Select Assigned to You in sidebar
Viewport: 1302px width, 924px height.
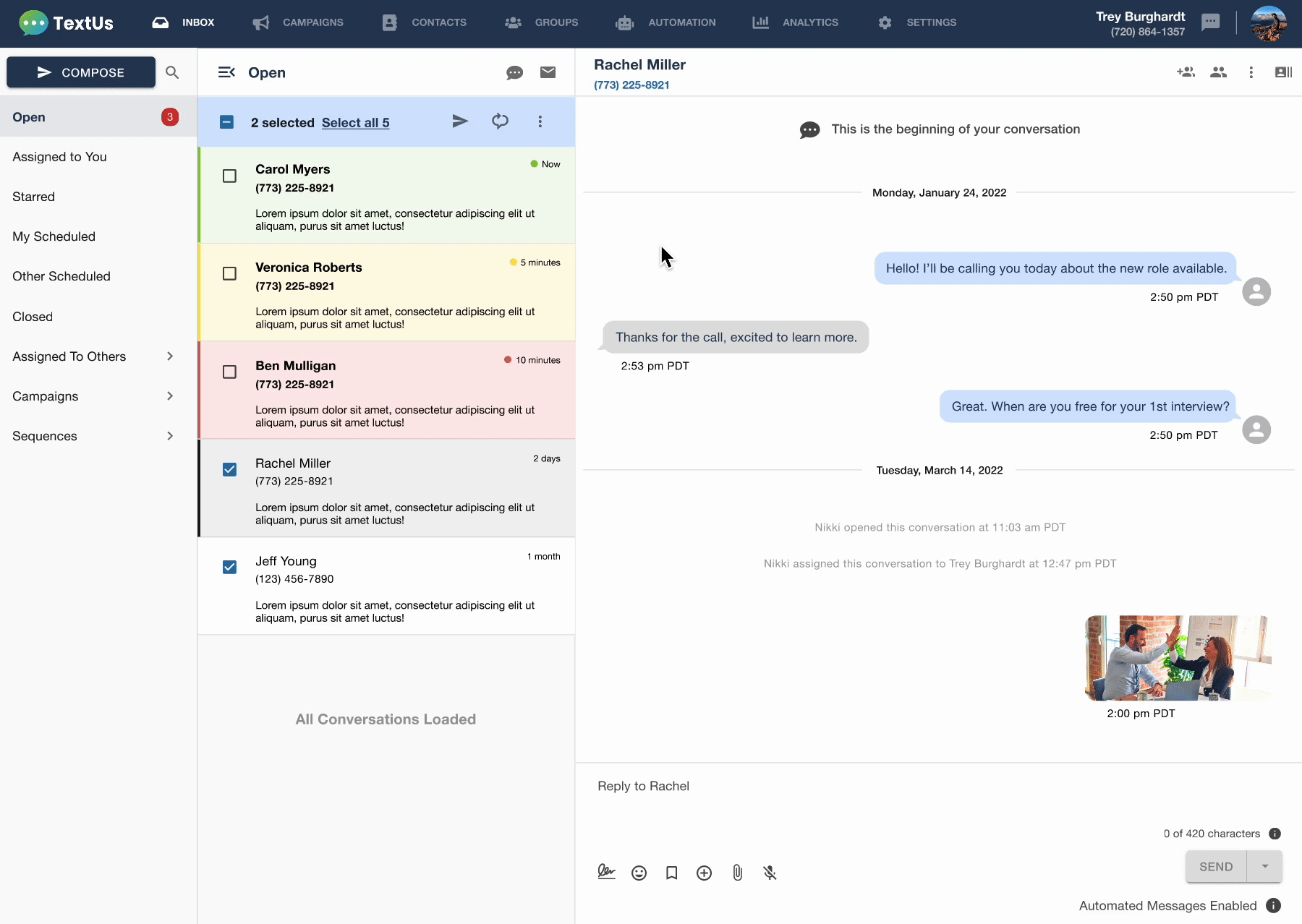pyautogui.click(x=98, y=157)
